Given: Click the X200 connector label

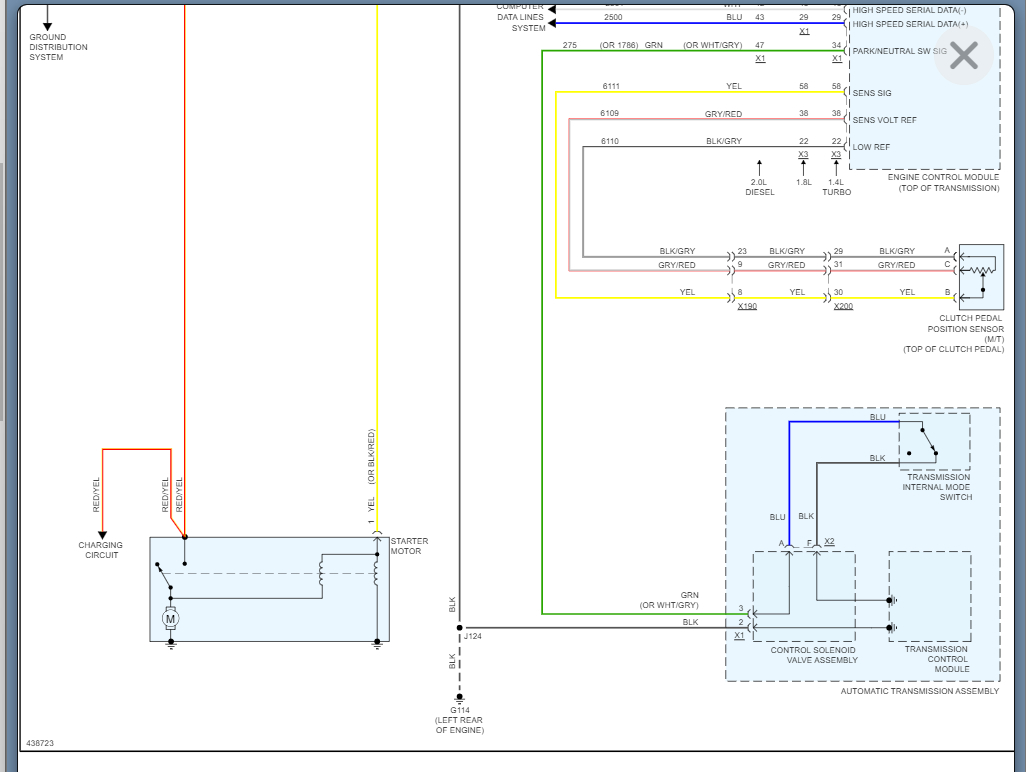Looking at the screenshot, I should [x=843, y=306].
